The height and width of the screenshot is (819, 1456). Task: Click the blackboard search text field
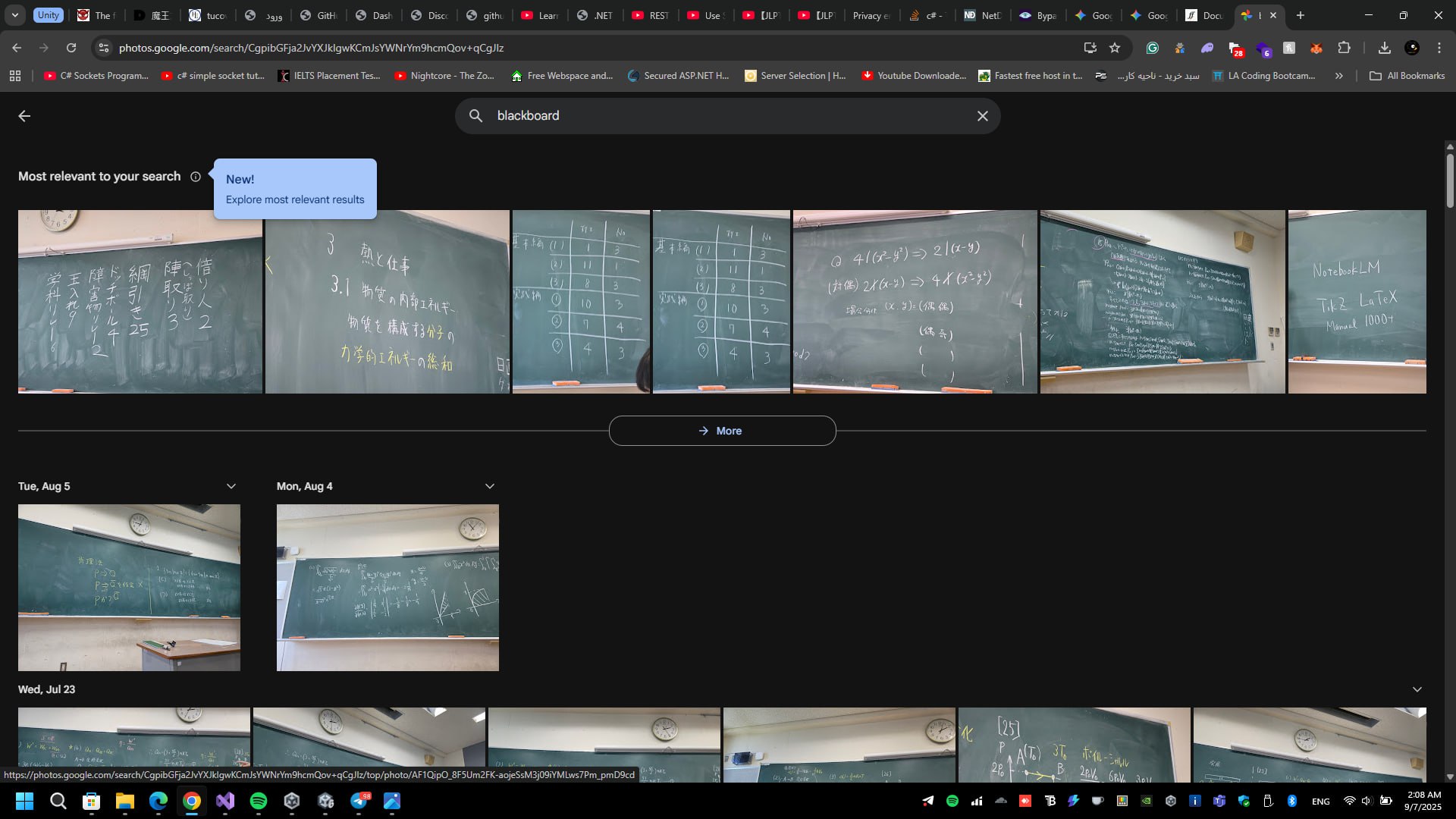720,116
